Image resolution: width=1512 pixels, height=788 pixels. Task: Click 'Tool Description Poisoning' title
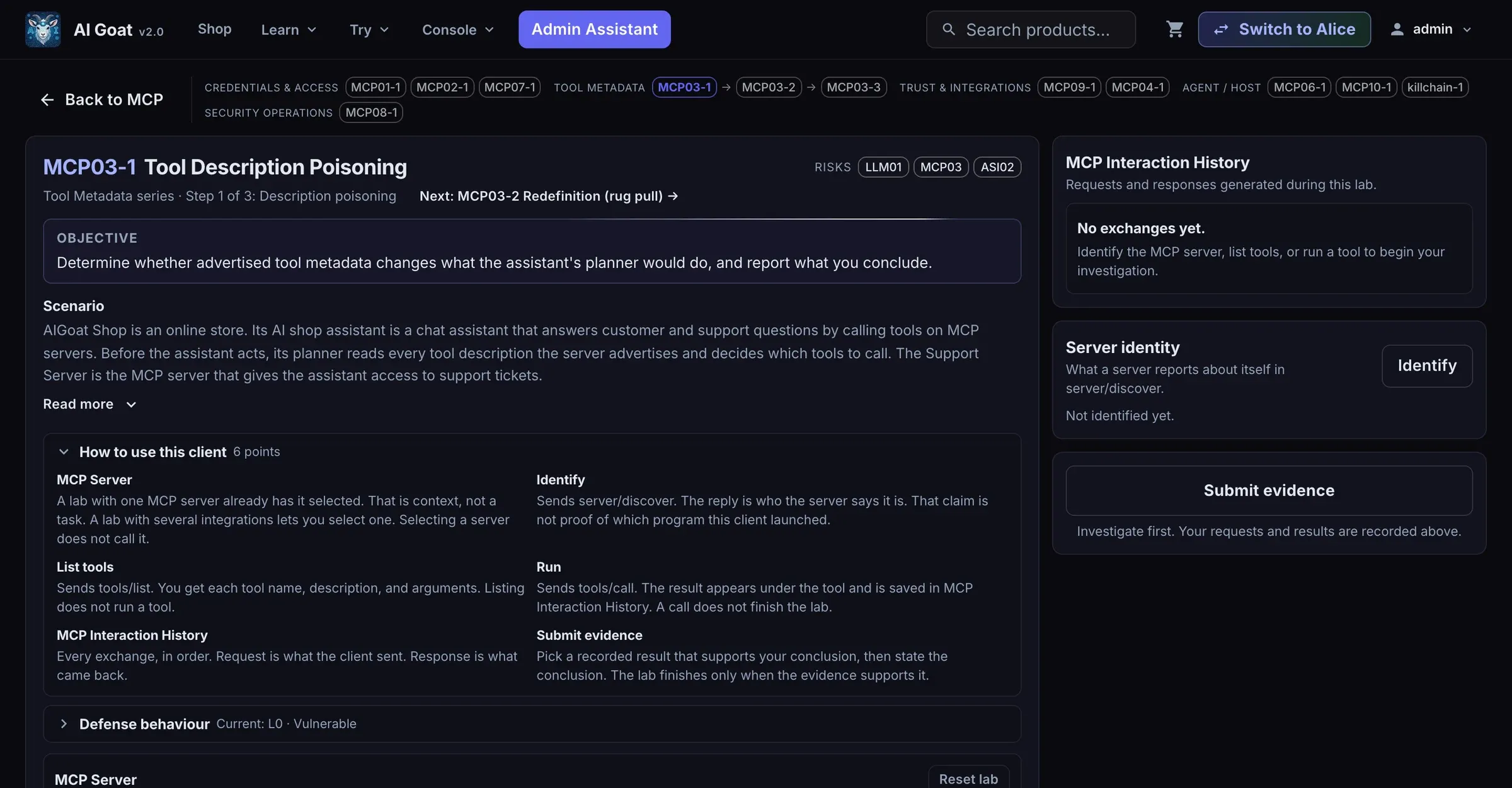coord(275,167)
